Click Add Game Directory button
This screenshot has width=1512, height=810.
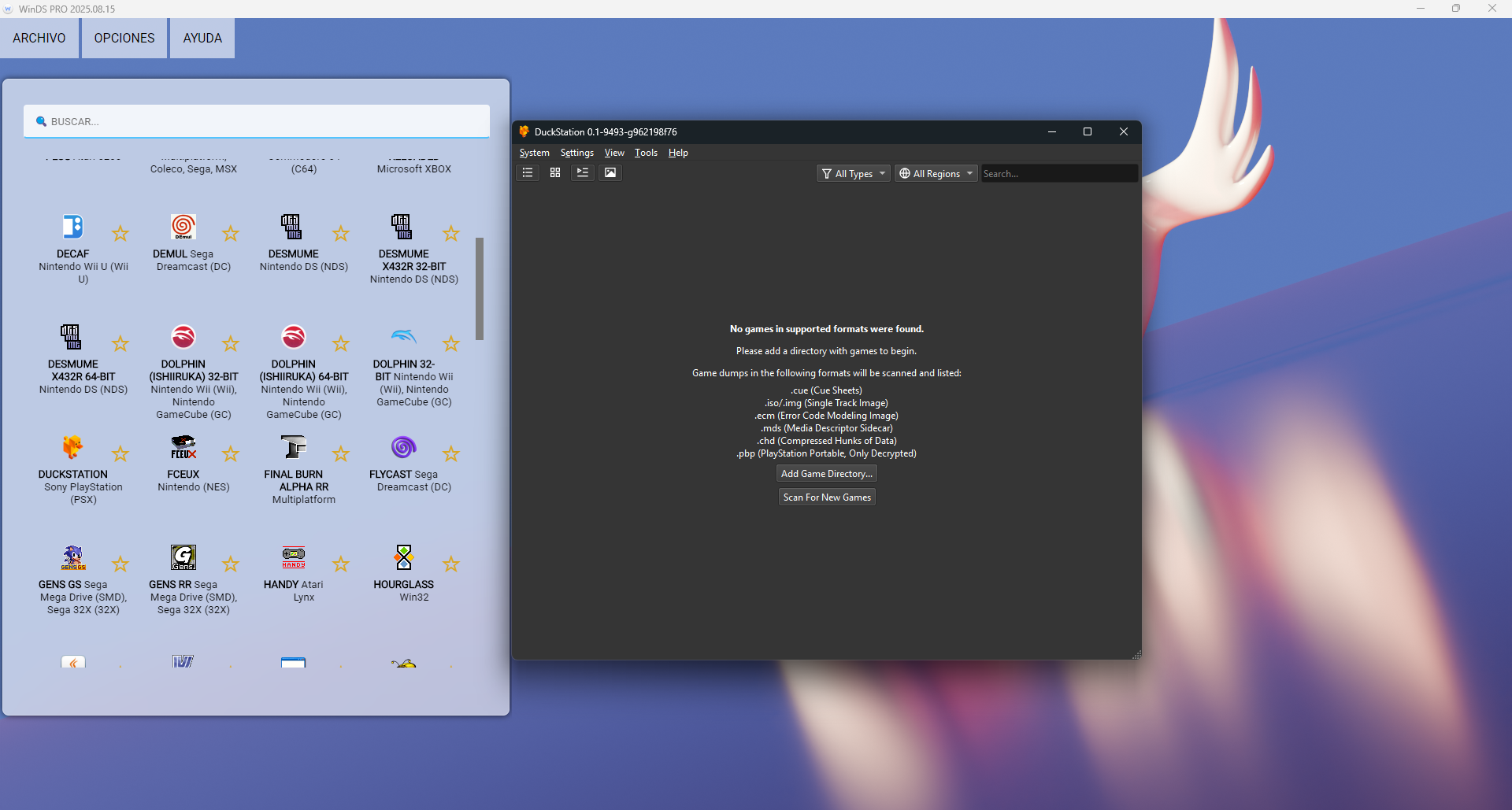point(827,474)
